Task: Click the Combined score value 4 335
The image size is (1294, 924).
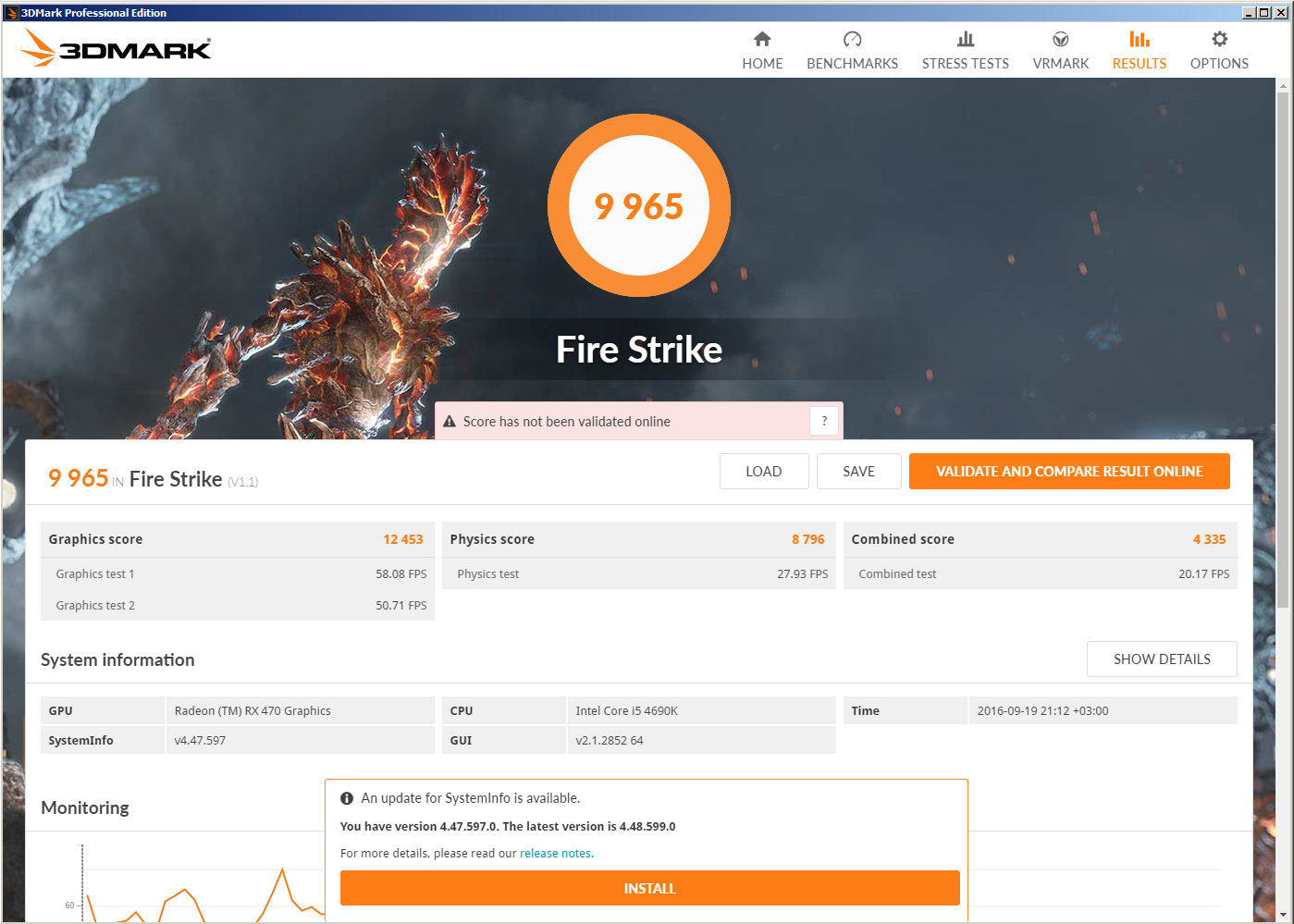Action: tap(1209, 539)
